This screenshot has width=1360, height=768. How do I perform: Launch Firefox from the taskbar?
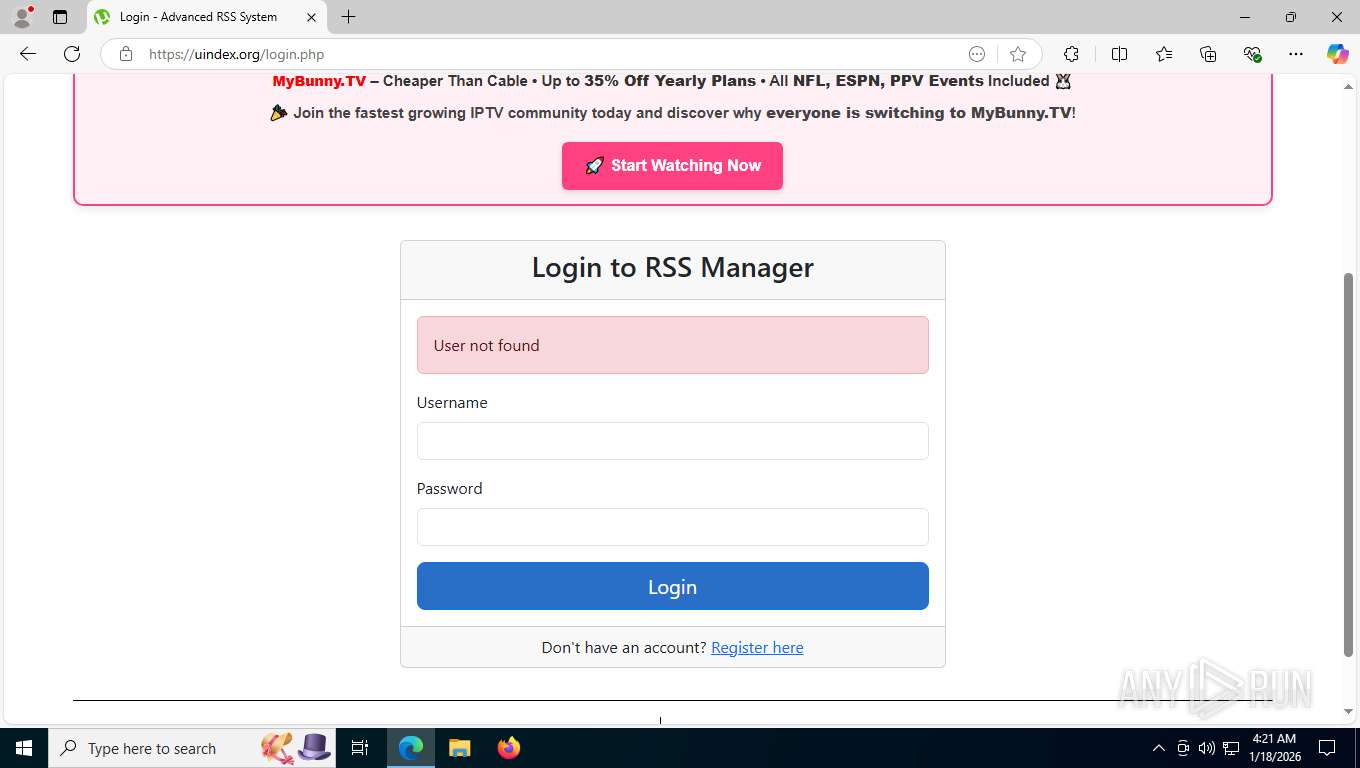coord(509,748)
